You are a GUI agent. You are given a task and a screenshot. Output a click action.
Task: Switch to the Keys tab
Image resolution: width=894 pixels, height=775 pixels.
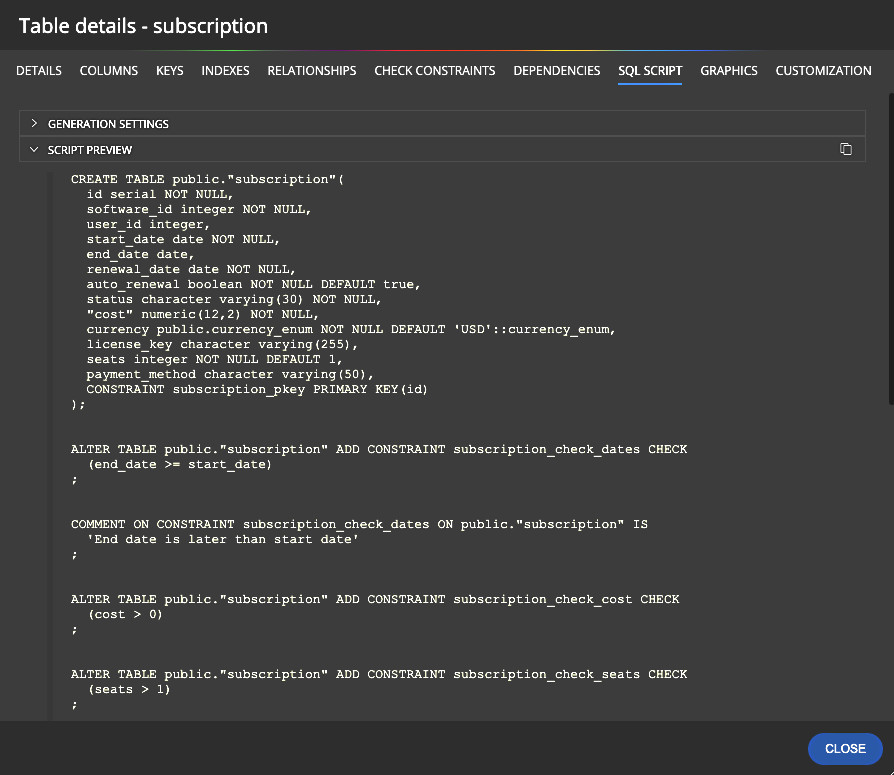tap(169, 71)
